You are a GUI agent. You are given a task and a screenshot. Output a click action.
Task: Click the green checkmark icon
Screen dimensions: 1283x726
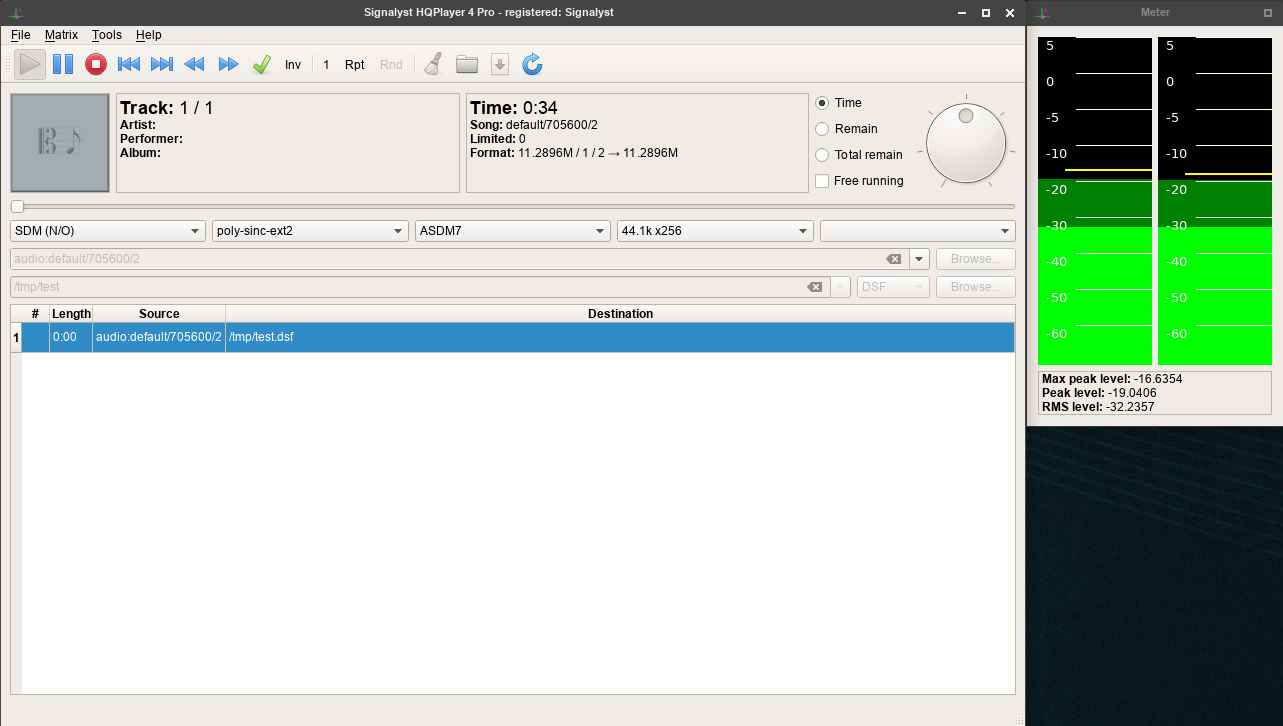click(261, 65)
